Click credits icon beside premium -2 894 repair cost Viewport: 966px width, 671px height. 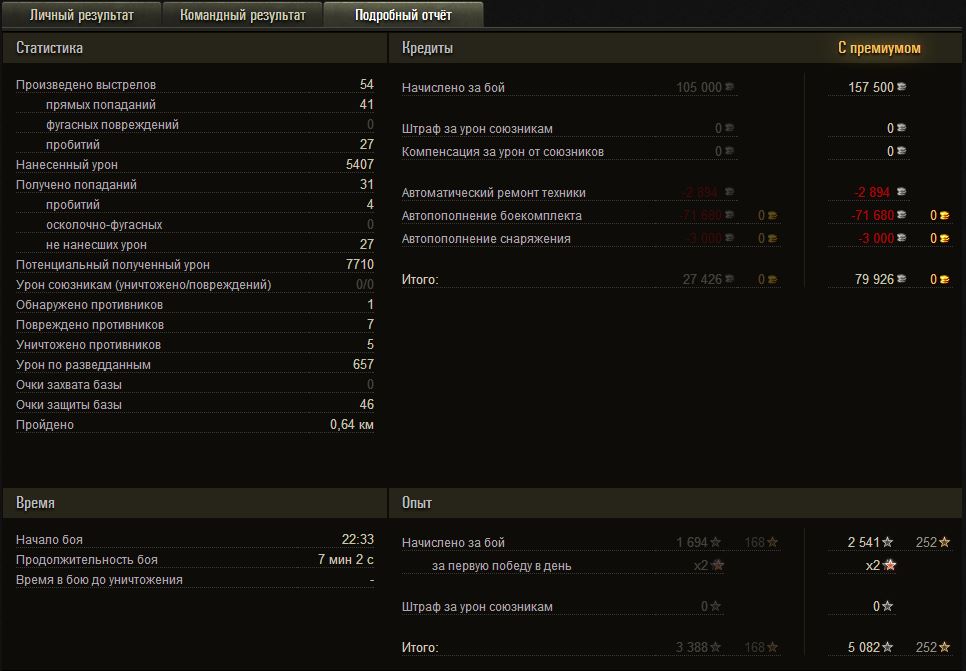point(903,193)
